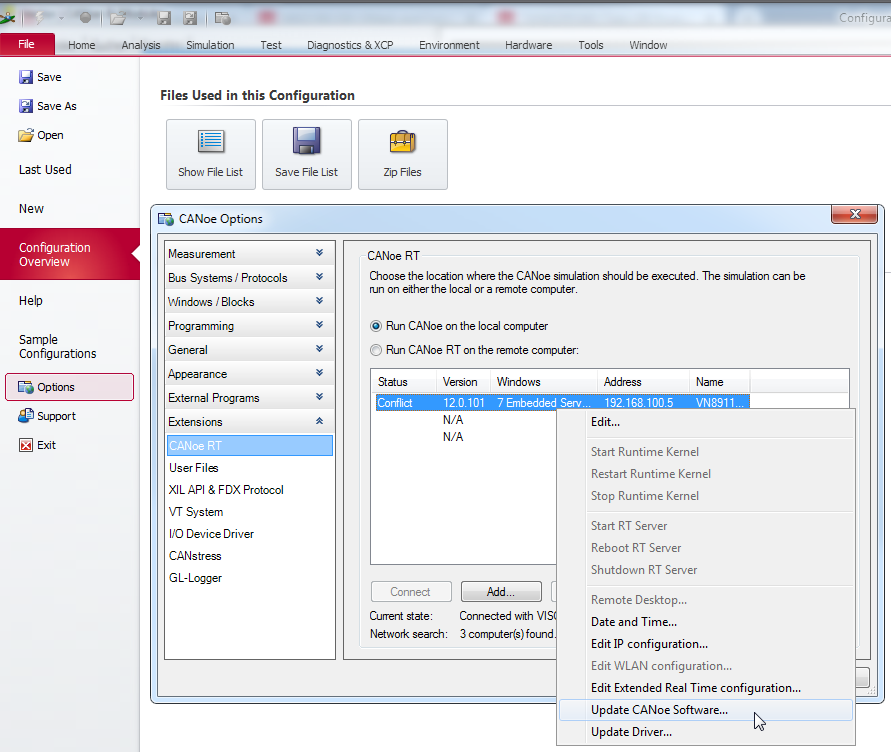Select Run CANoe on the local computer
Image resolution: width=891 pixels, height=752 pixels.
[x=376, y=326]
